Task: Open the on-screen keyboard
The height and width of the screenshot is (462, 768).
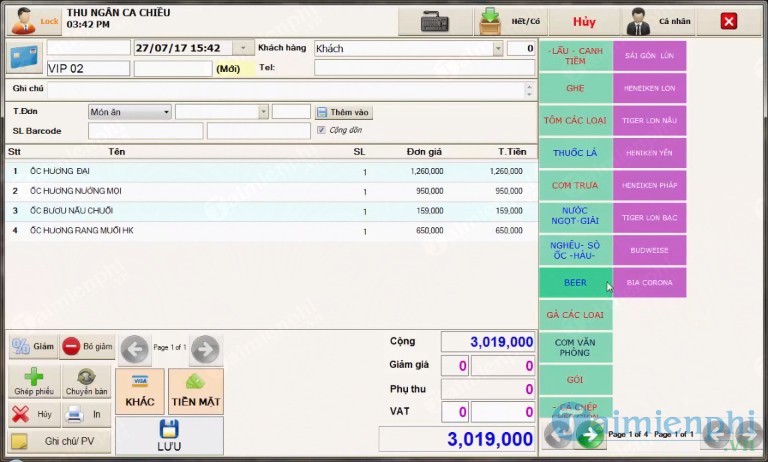Action: point(434,21)
